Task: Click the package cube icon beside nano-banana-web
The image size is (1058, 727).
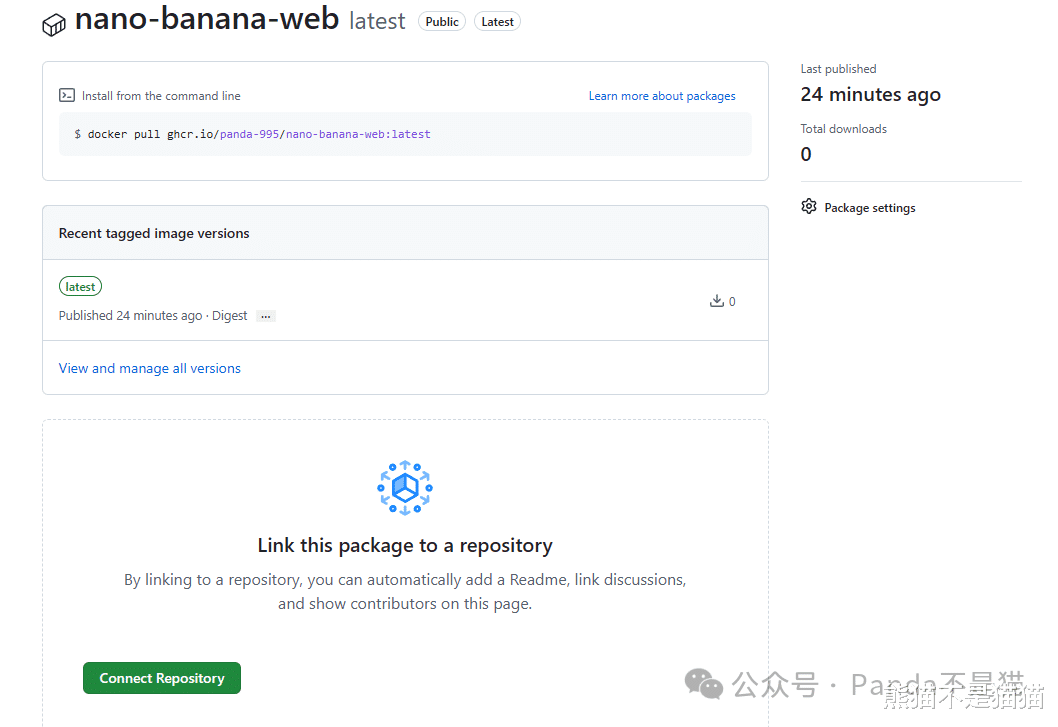Action: tap(54, 25)
